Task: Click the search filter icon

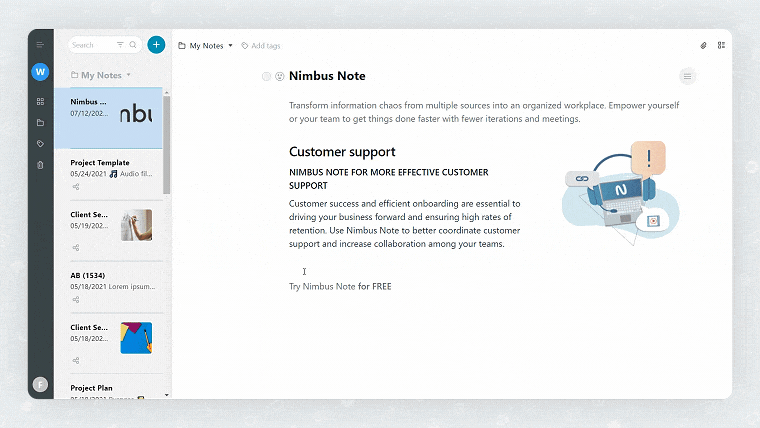Action: pyautogui.click(x=120, y=45)
